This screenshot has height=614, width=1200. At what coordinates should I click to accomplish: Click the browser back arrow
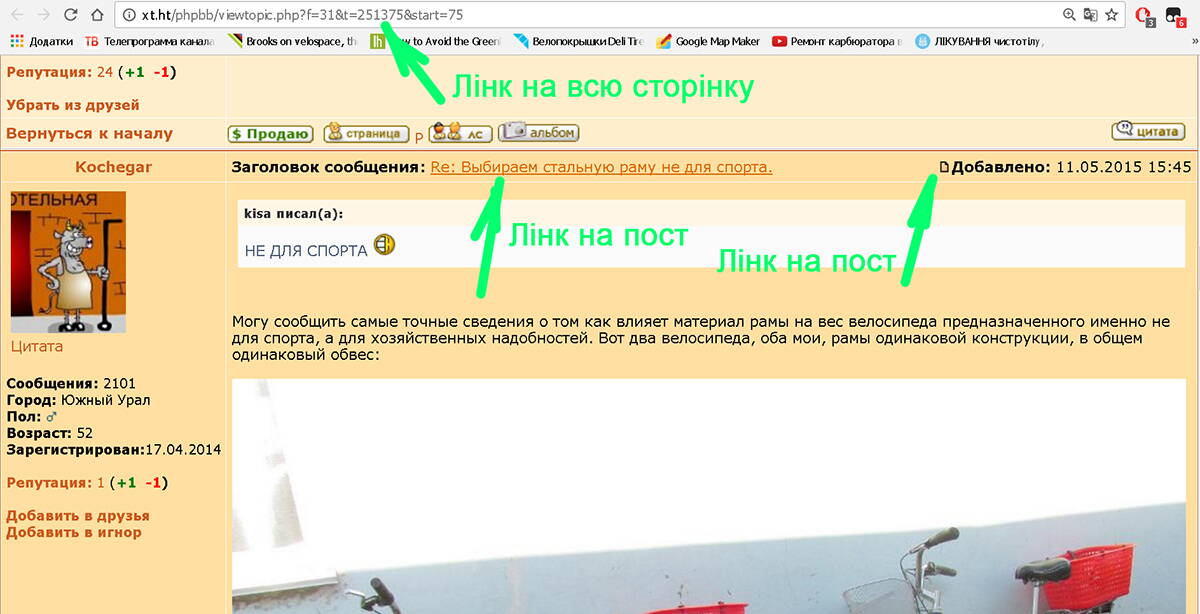pyautogui.click(x=17, y=15)
